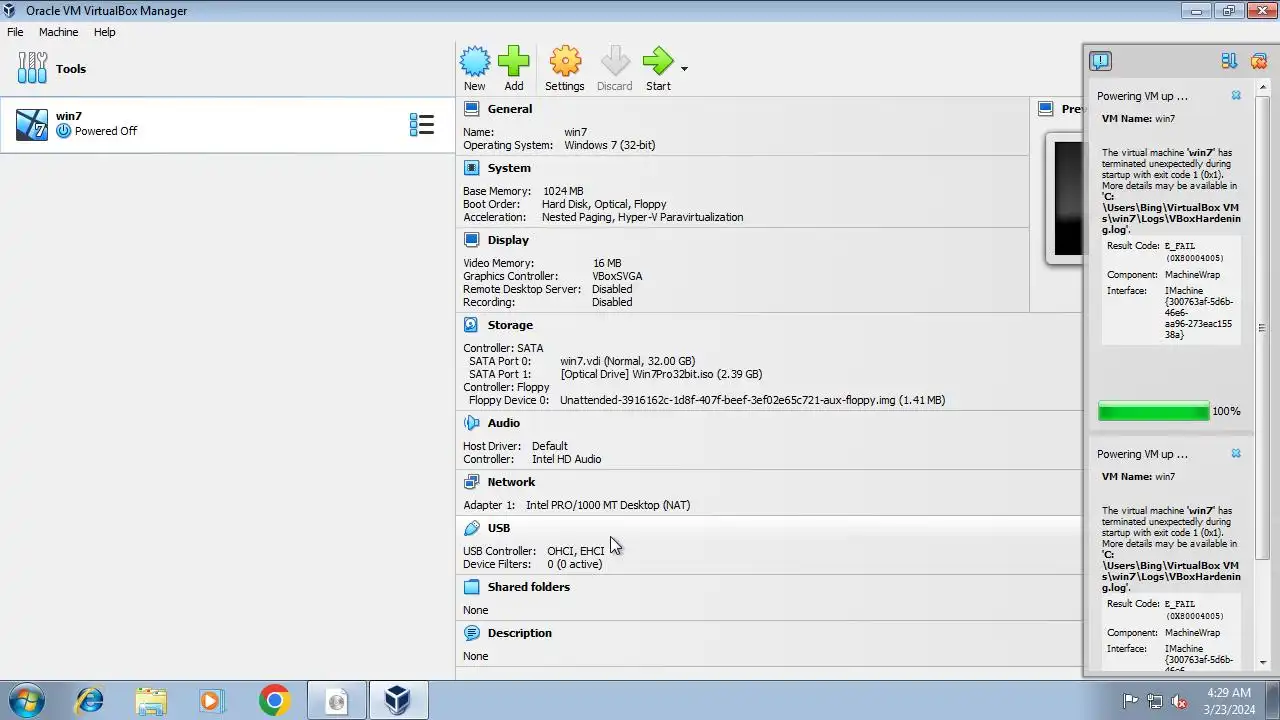Dismiss the first Powering VM up notification
This screenshot has height=720, width=1280.
[1236, 96]
